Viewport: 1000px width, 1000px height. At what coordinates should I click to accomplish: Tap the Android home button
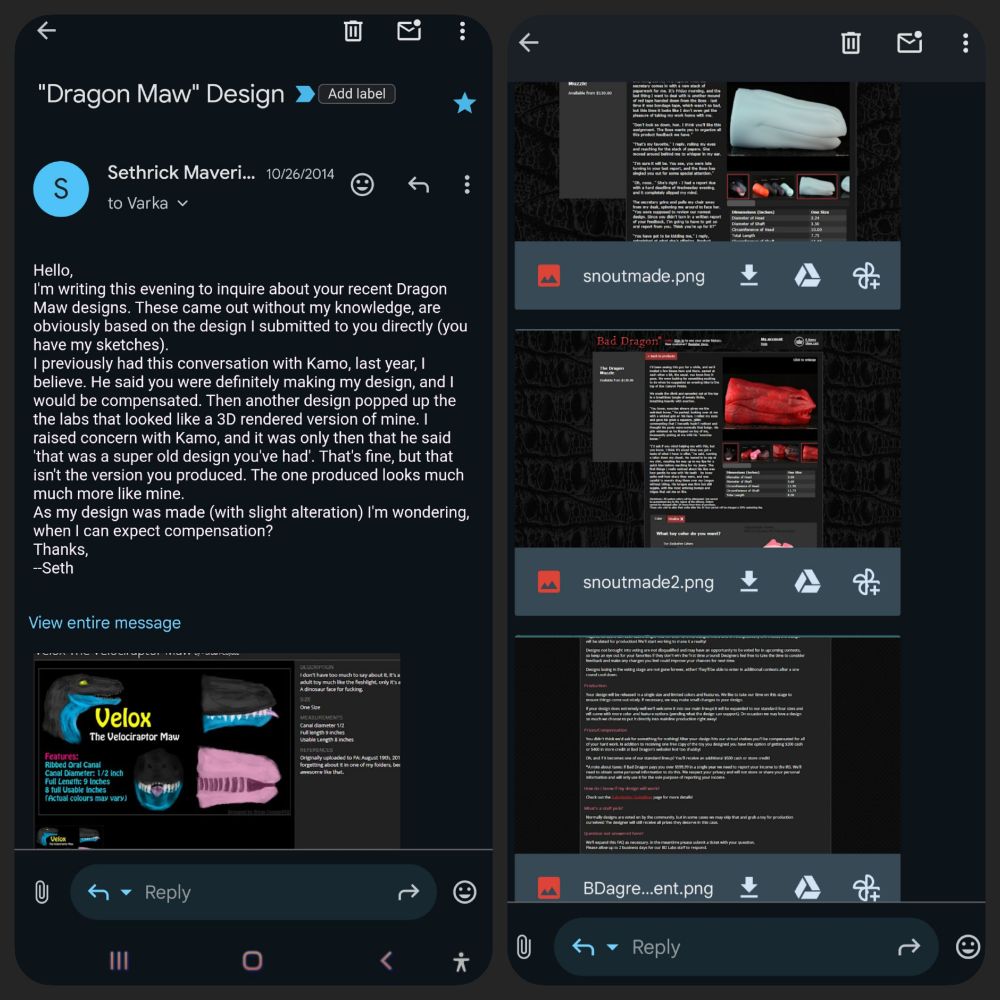point(253,960)
